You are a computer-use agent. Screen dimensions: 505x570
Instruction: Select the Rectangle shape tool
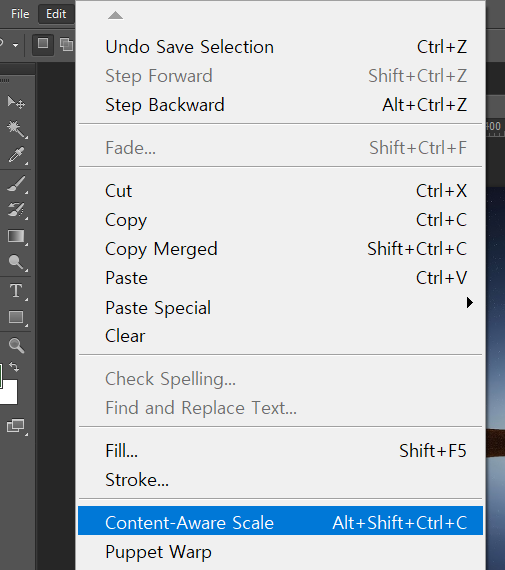[16, 317]
